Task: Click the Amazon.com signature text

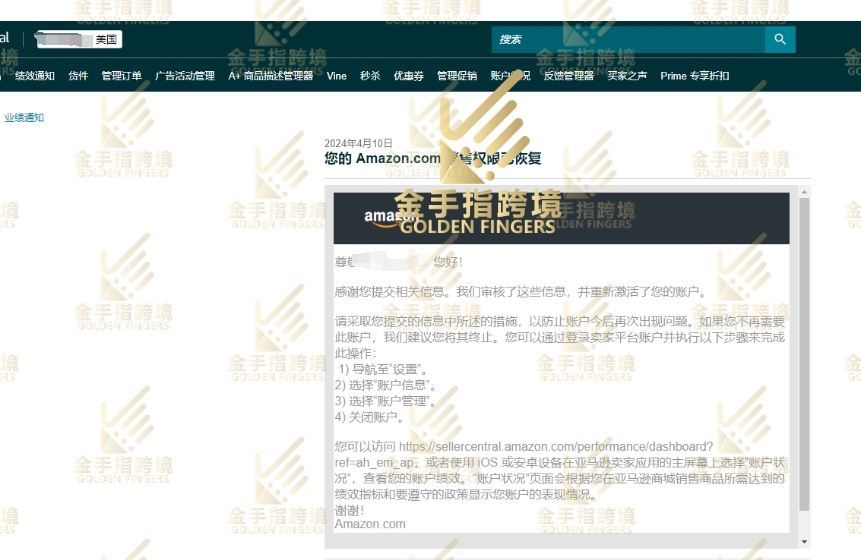Action: click(x=370, y=524)
